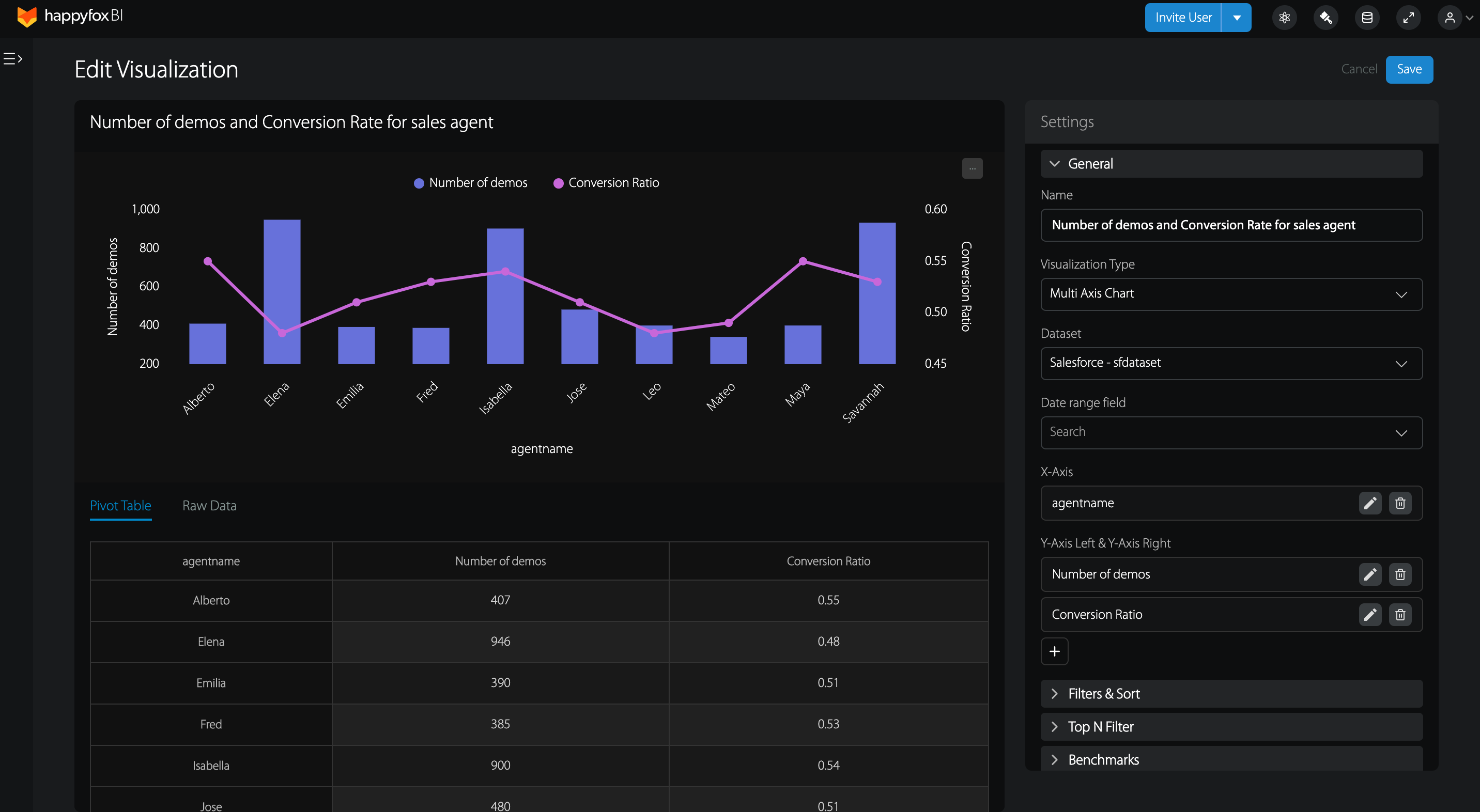Image resolution: width=1480 pixels, height=812 pixels.
Task: Open the Date range field dropdown
Action: click(x=1231, y=432)
